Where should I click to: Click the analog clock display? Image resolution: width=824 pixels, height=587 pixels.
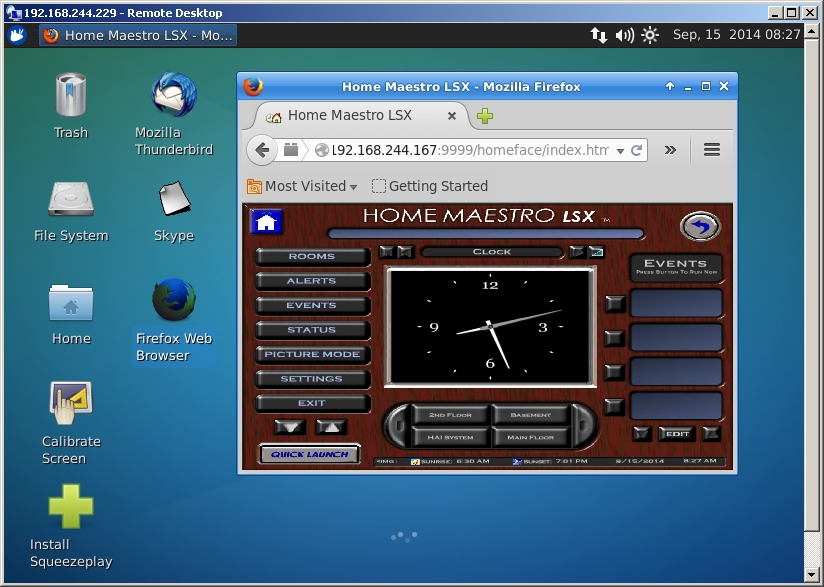pyautogui.click(x=490, y=327)
